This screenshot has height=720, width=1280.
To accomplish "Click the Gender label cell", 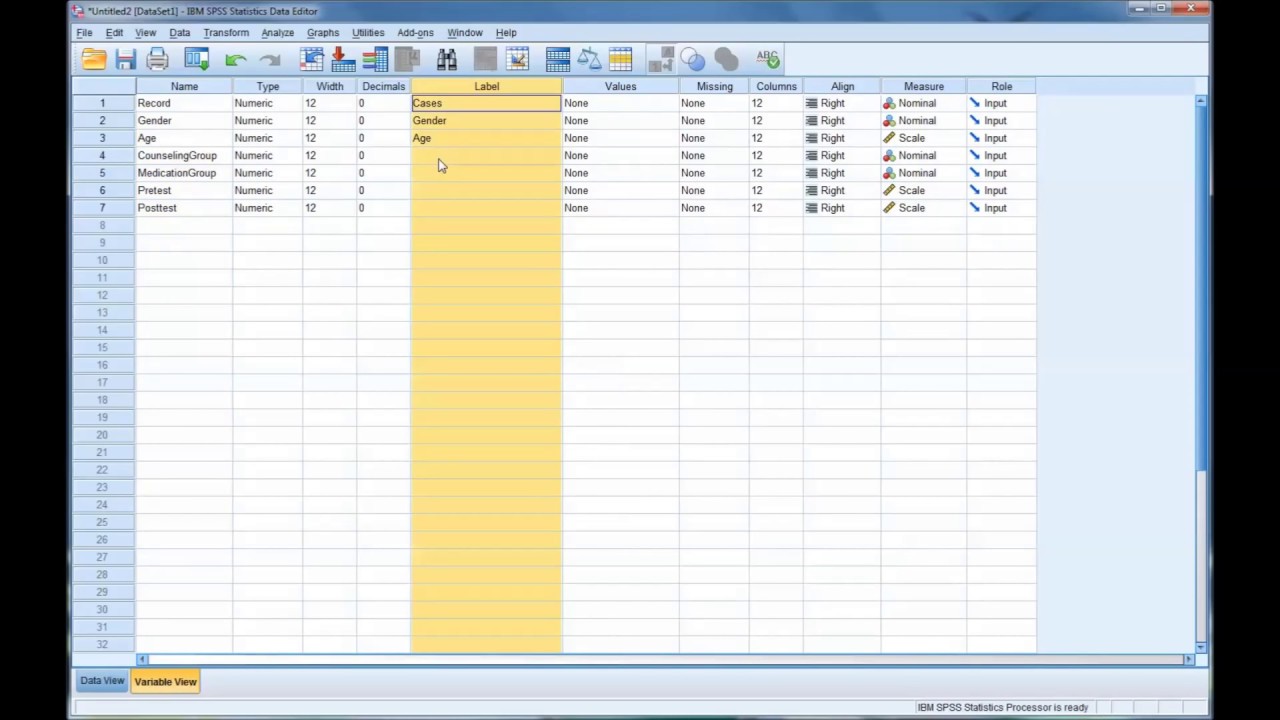I will coord(486,120).
